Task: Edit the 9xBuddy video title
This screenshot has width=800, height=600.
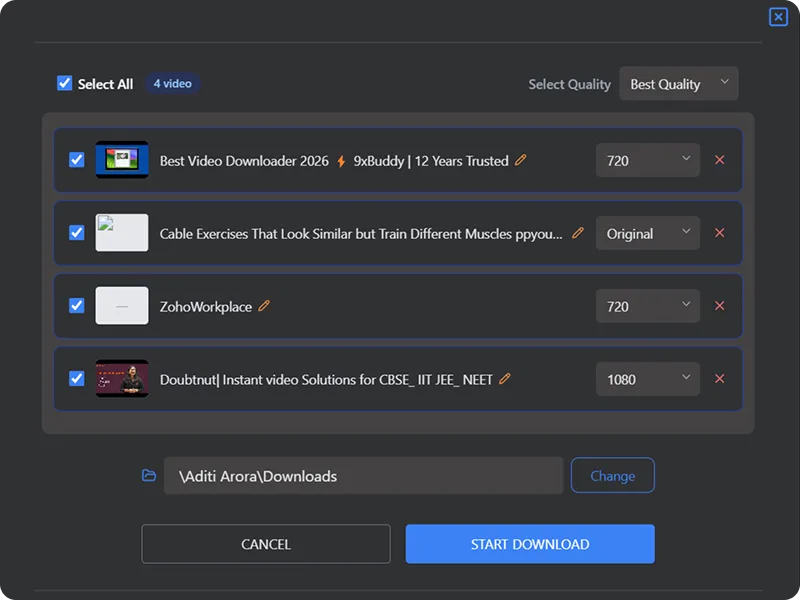Action: pyautogui.click(x=521, y=160)
